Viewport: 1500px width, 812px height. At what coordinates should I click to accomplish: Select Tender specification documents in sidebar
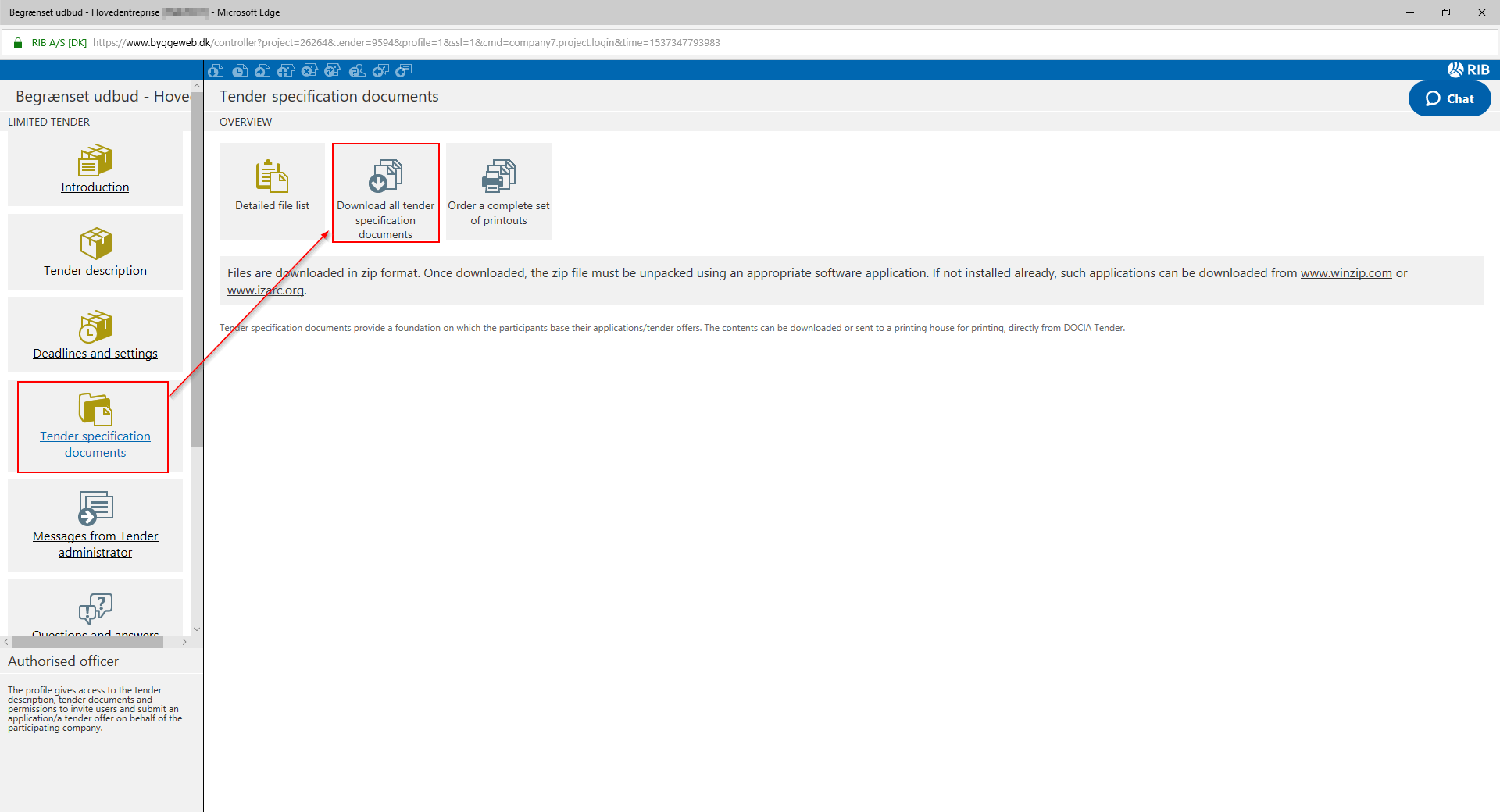click(x=95, y=444)
